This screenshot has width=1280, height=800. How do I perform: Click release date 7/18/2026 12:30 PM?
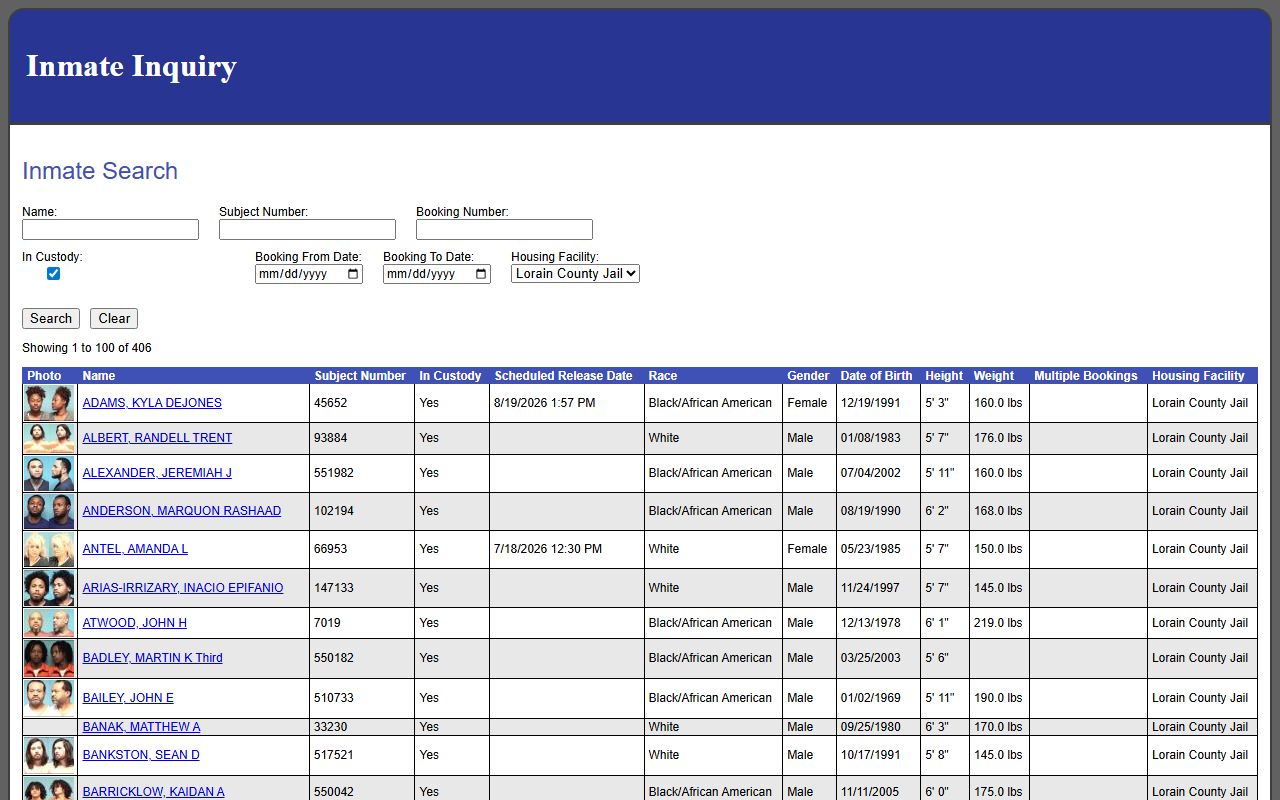pos(548,549)
